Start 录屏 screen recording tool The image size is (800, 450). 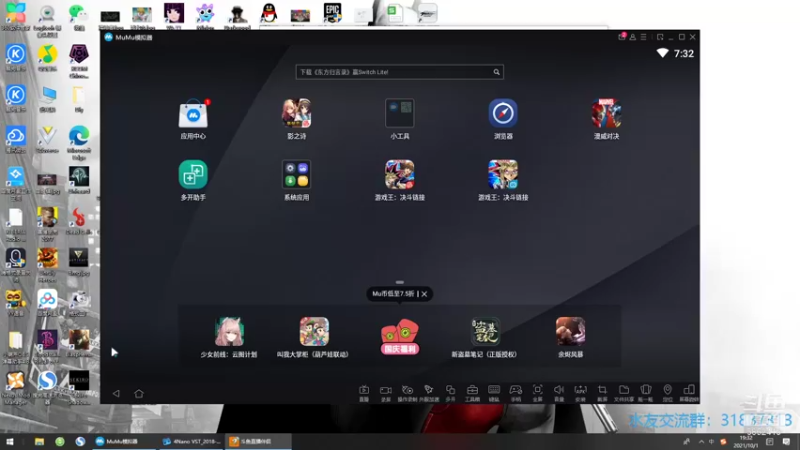pyautogui.click(x=386, y=393)
